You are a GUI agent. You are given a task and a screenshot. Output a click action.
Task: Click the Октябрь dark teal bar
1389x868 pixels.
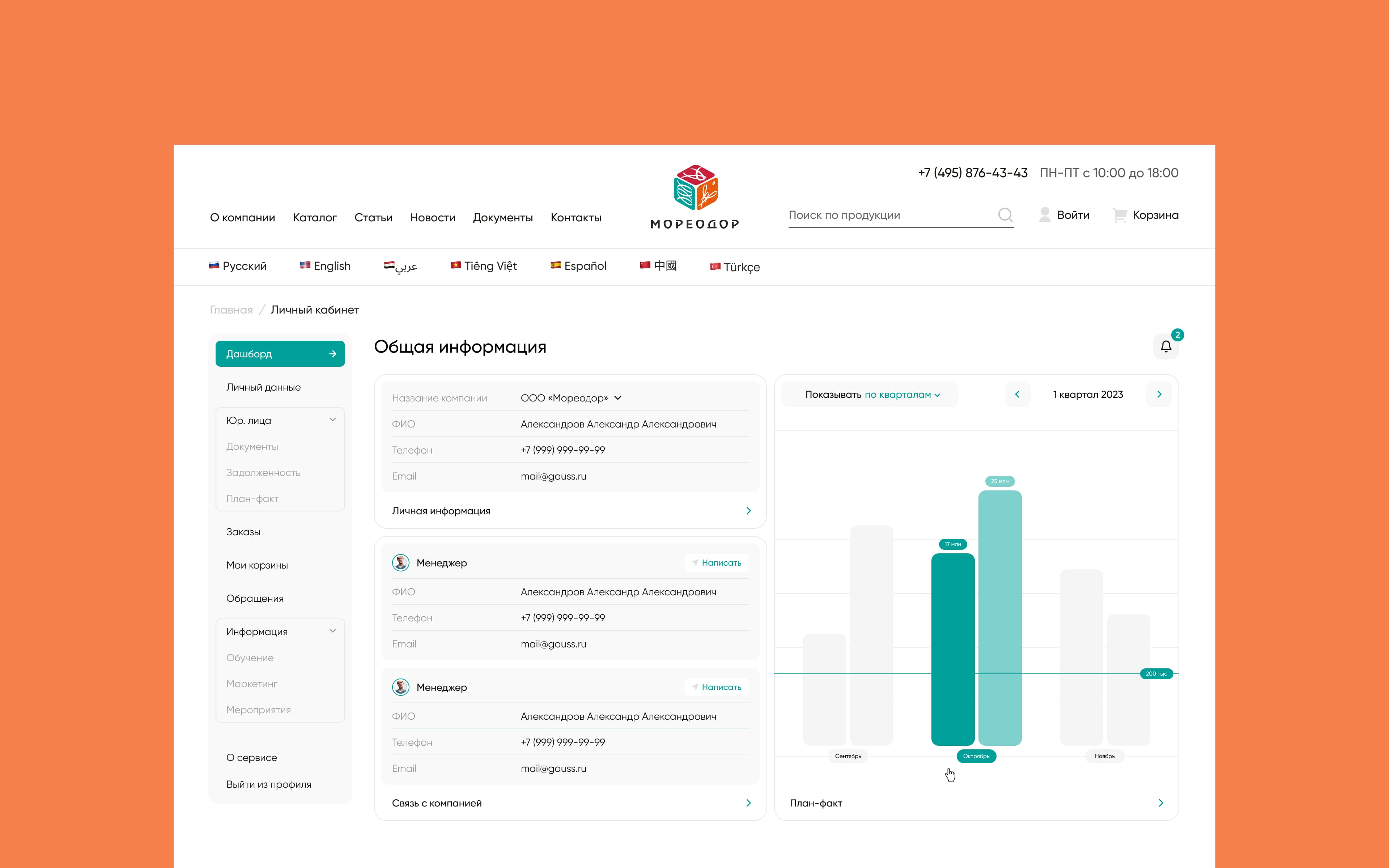953,649
